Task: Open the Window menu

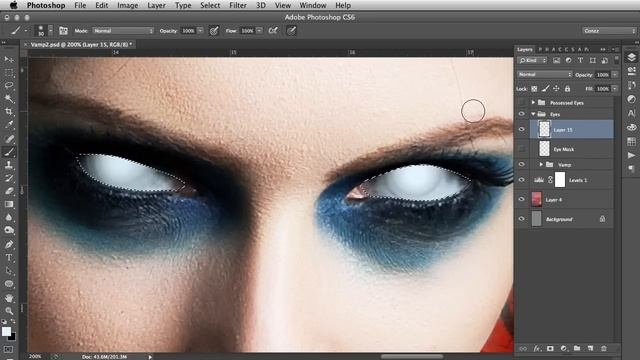Action: [x=313, y=5]
